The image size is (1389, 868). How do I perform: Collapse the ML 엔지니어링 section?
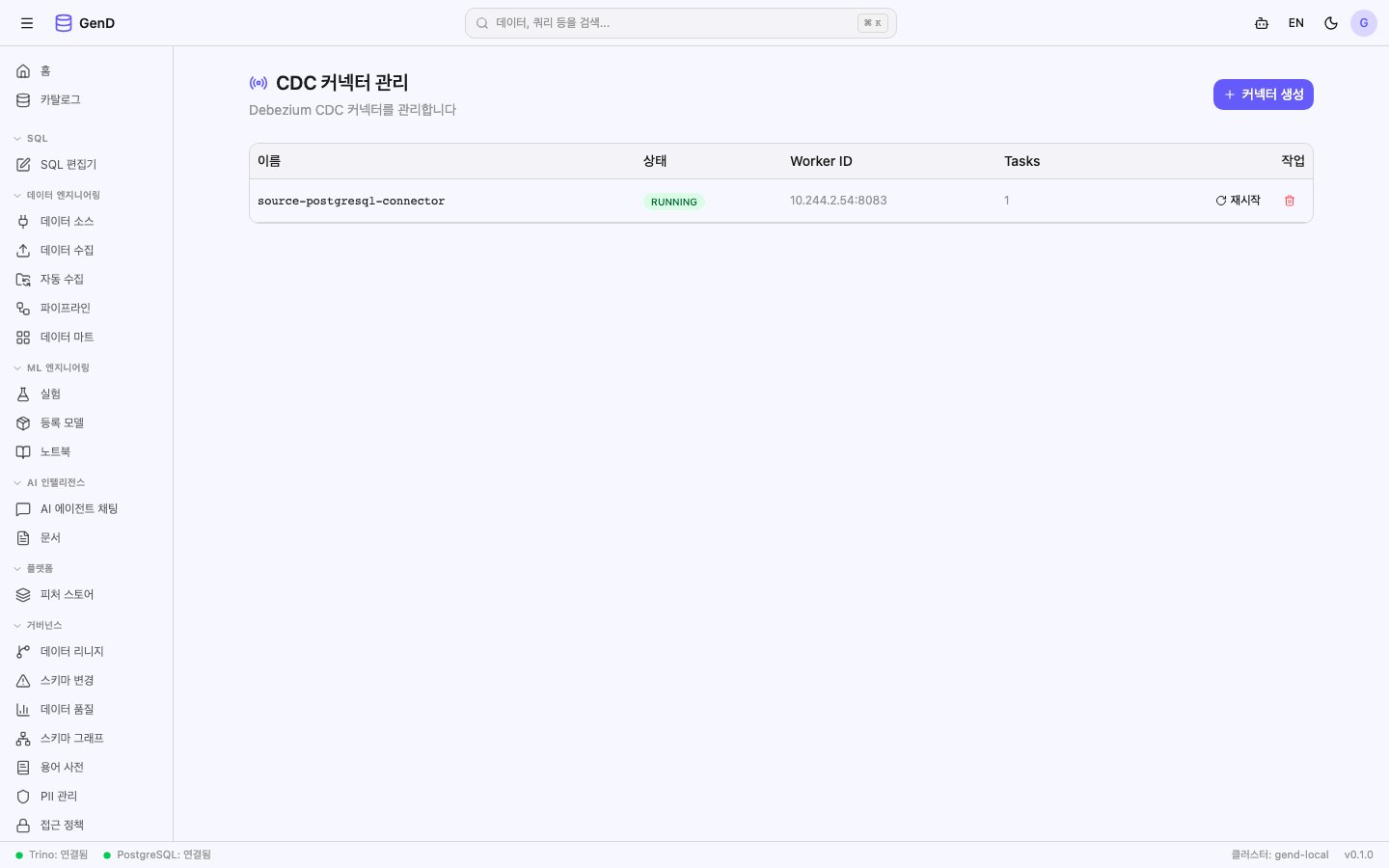coord(51,368)
